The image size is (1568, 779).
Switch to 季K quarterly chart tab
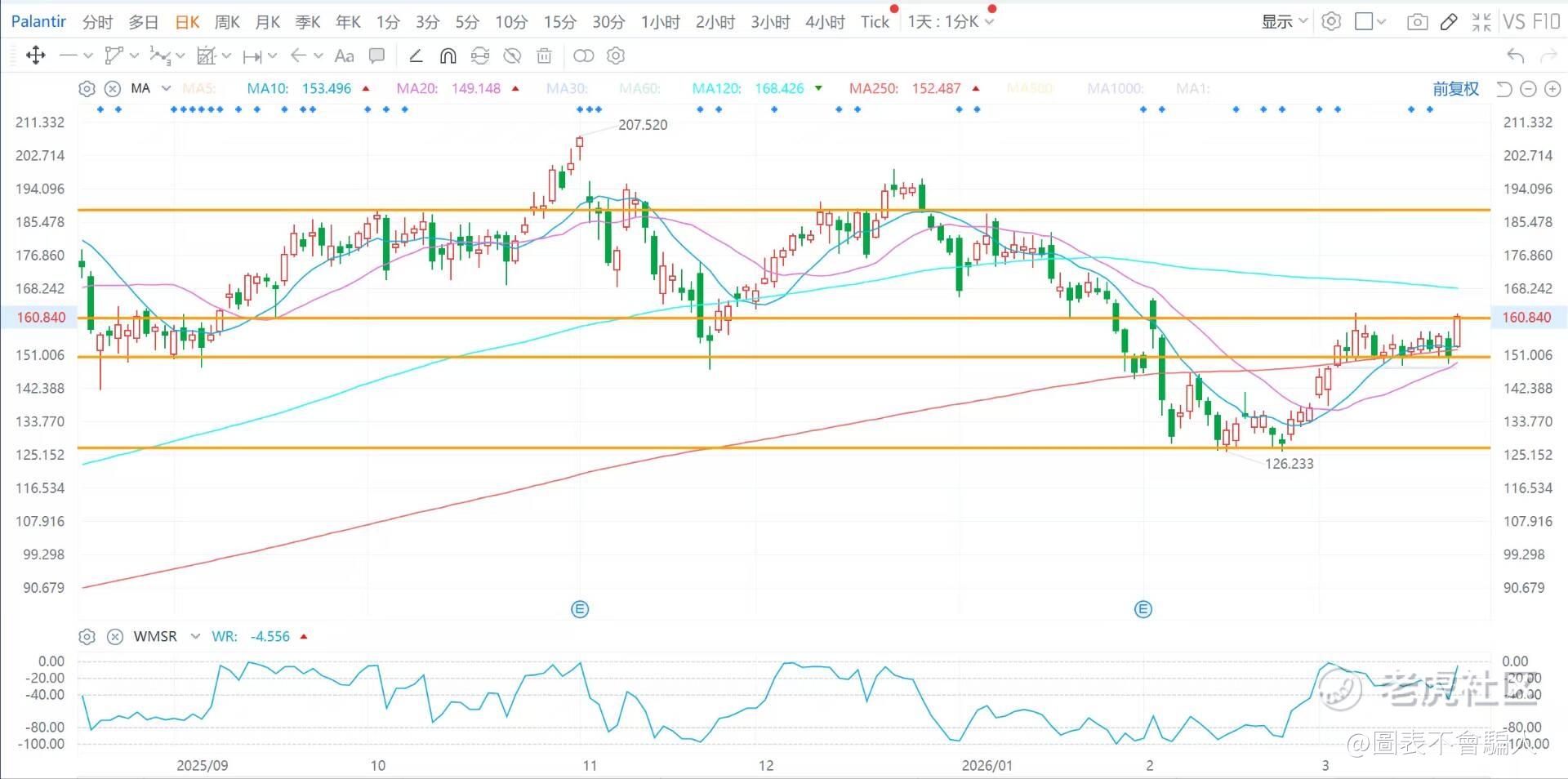click(x=308, y=22)
